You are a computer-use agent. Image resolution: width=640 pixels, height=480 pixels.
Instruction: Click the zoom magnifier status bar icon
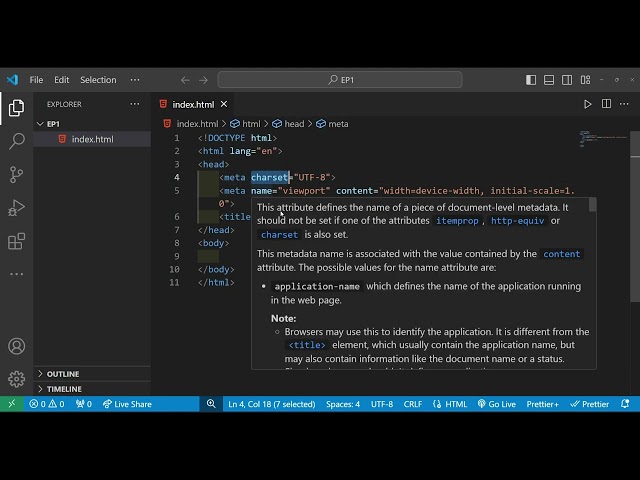[x=211, y=404]
